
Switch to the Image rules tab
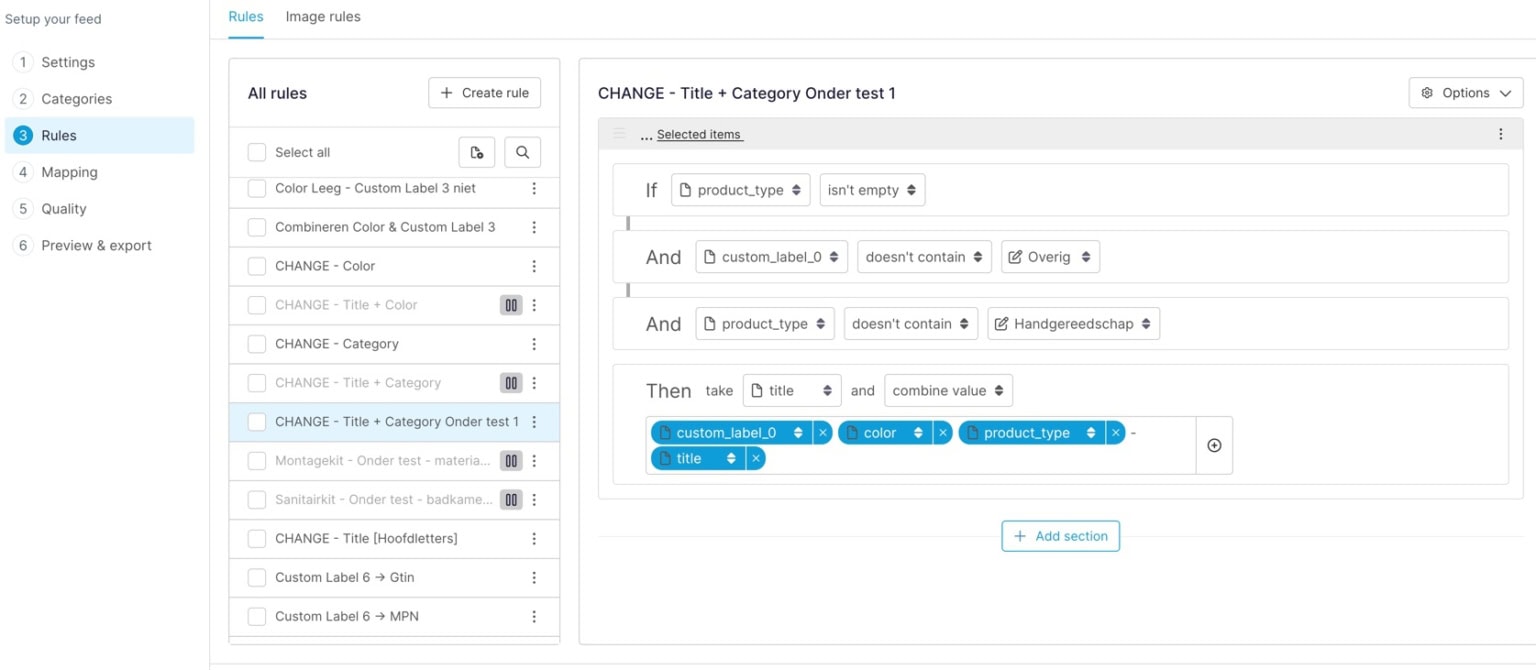click(x=322, y=16)
